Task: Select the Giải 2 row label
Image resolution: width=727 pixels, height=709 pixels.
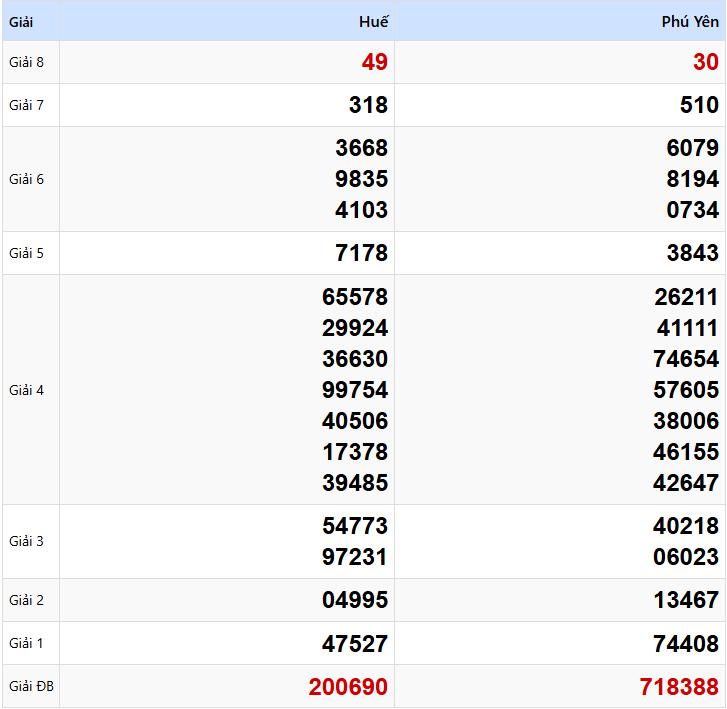Action: click(26, 600)
